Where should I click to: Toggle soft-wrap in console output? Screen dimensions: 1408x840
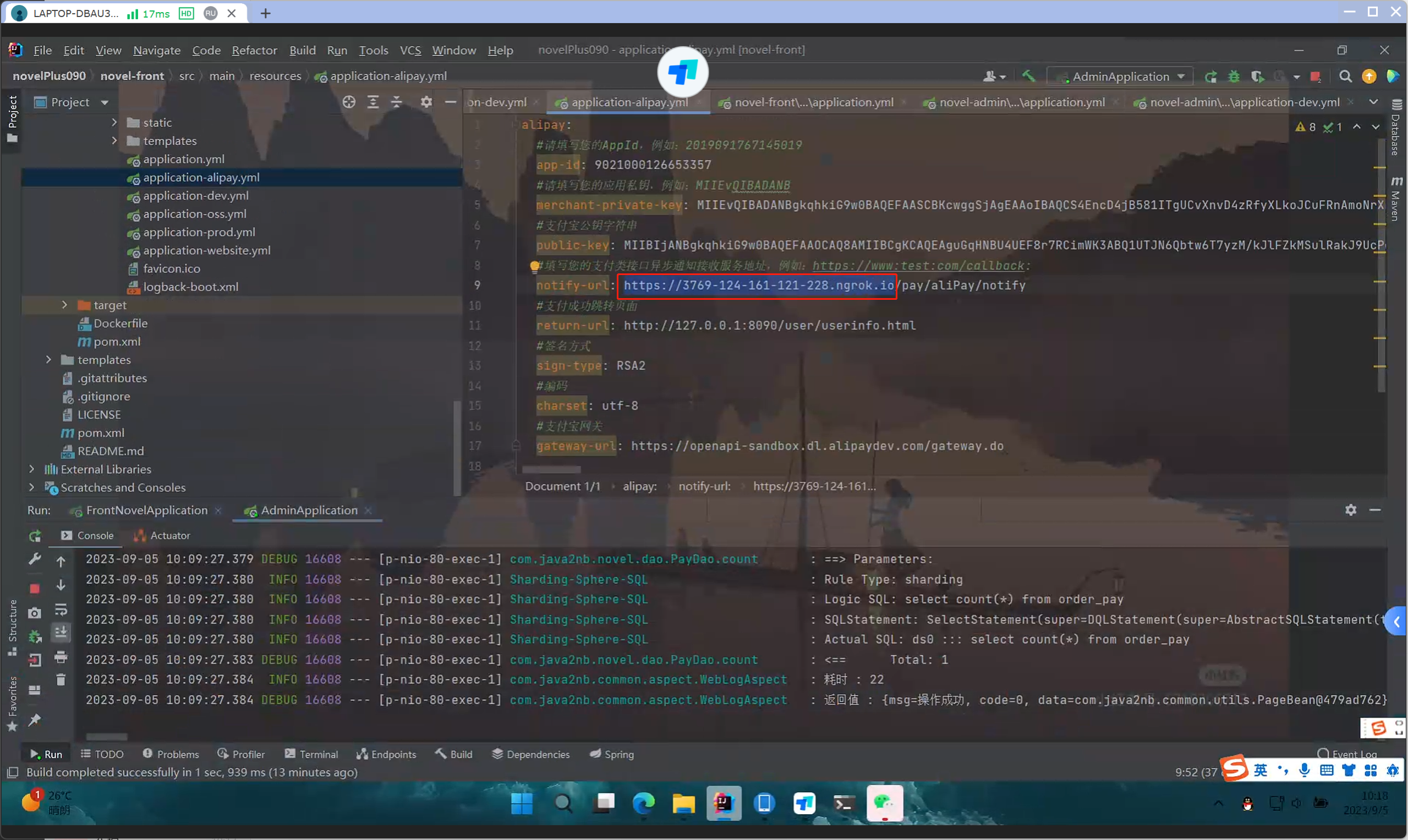point(61,610)
